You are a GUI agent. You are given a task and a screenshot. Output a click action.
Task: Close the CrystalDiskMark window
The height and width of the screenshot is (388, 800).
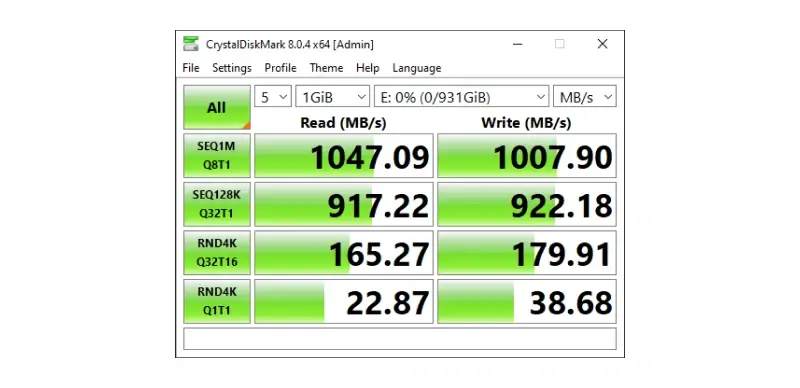point(603,44)
